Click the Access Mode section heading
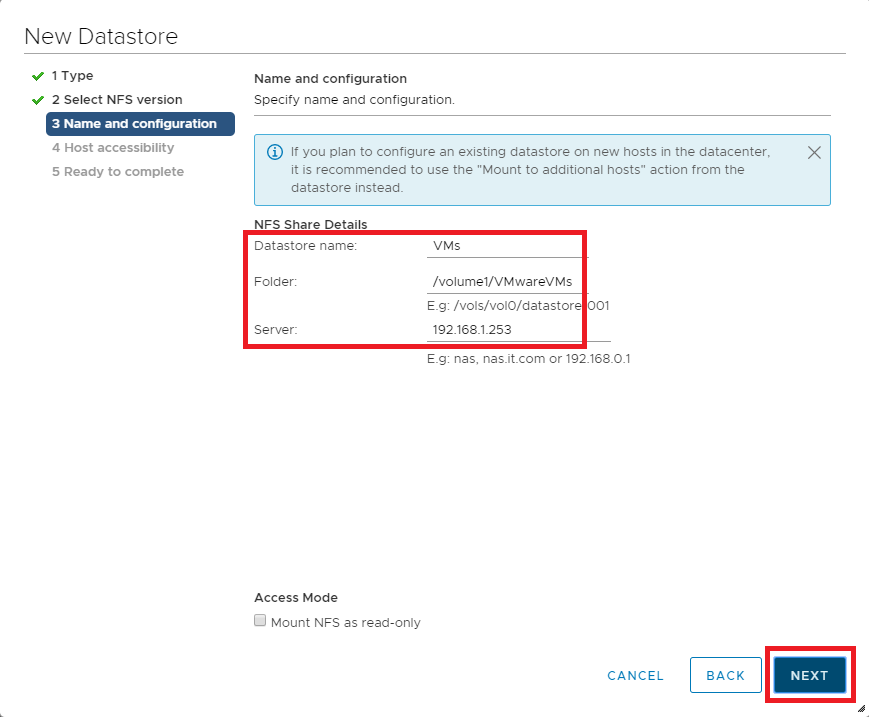Screen dimensions: 869x717 [296, 598]
